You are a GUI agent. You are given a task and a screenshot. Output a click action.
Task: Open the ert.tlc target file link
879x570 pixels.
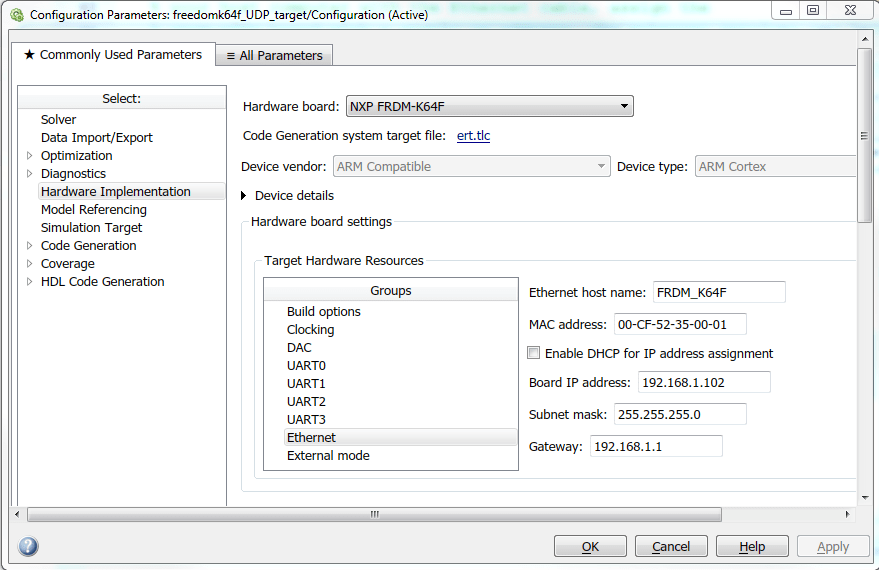coord(473,136)
